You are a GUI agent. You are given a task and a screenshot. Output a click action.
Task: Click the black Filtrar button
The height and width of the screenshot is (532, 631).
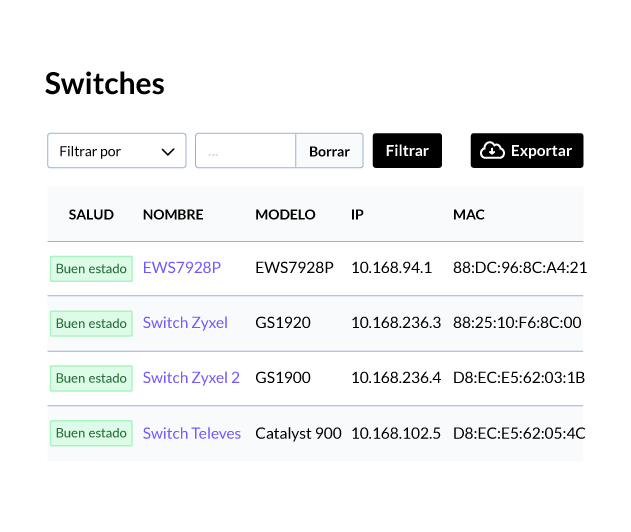tap(407, 151)
